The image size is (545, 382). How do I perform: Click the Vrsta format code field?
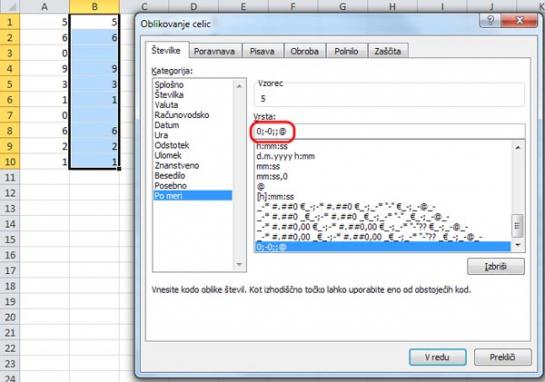pos(389,131)
